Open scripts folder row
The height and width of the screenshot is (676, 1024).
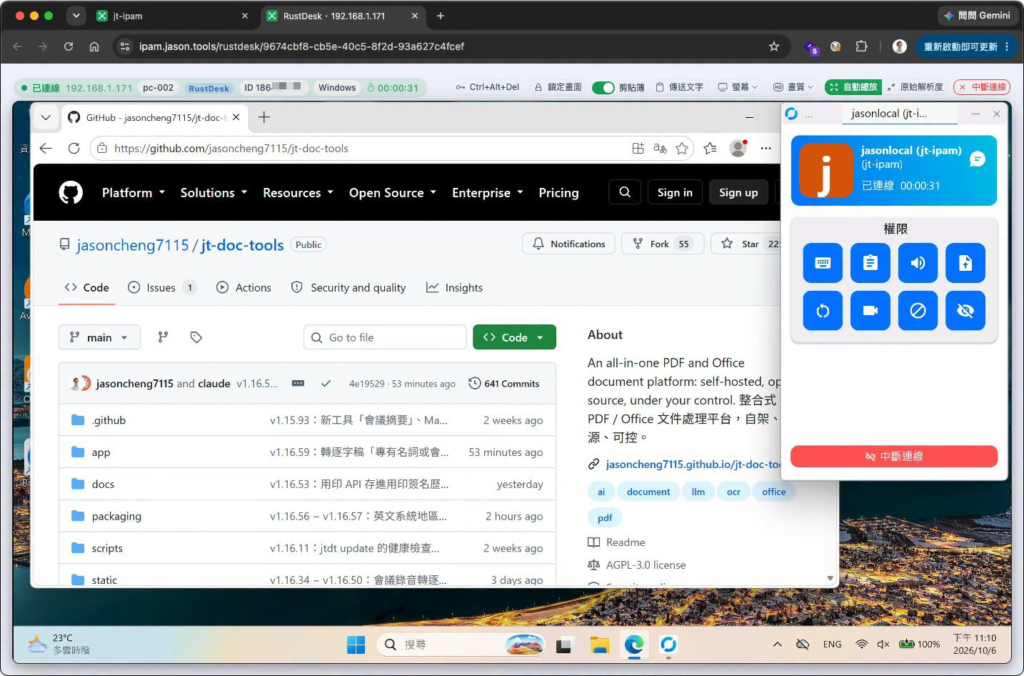coord(307,548)
